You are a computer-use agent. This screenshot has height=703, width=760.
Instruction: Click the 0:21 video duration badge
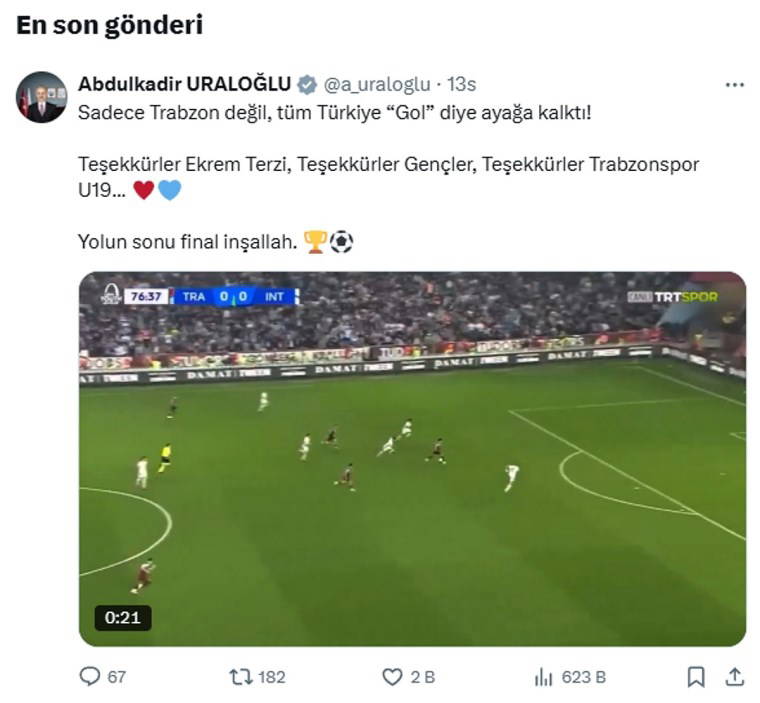123,617
